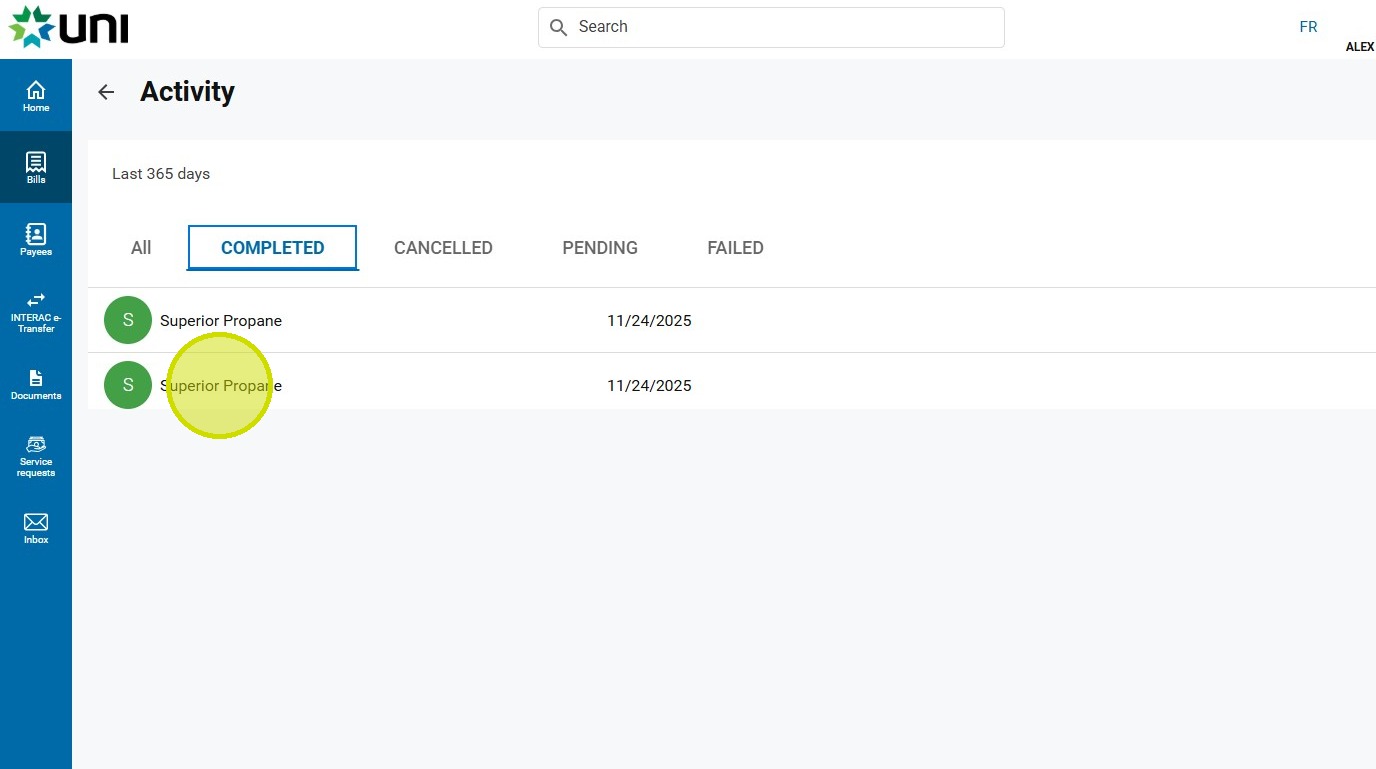1376x769 pixels.
Task: Click the UNI logo
Action: (69, 27)
